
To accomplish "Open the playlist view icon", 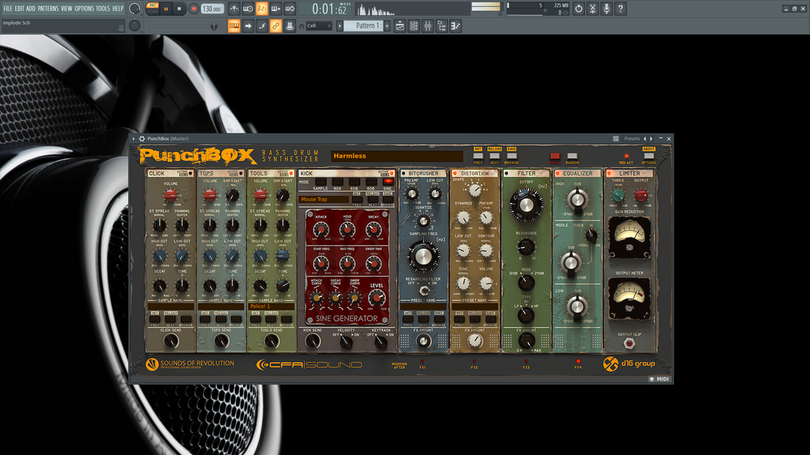I will (x=400, y=26).
